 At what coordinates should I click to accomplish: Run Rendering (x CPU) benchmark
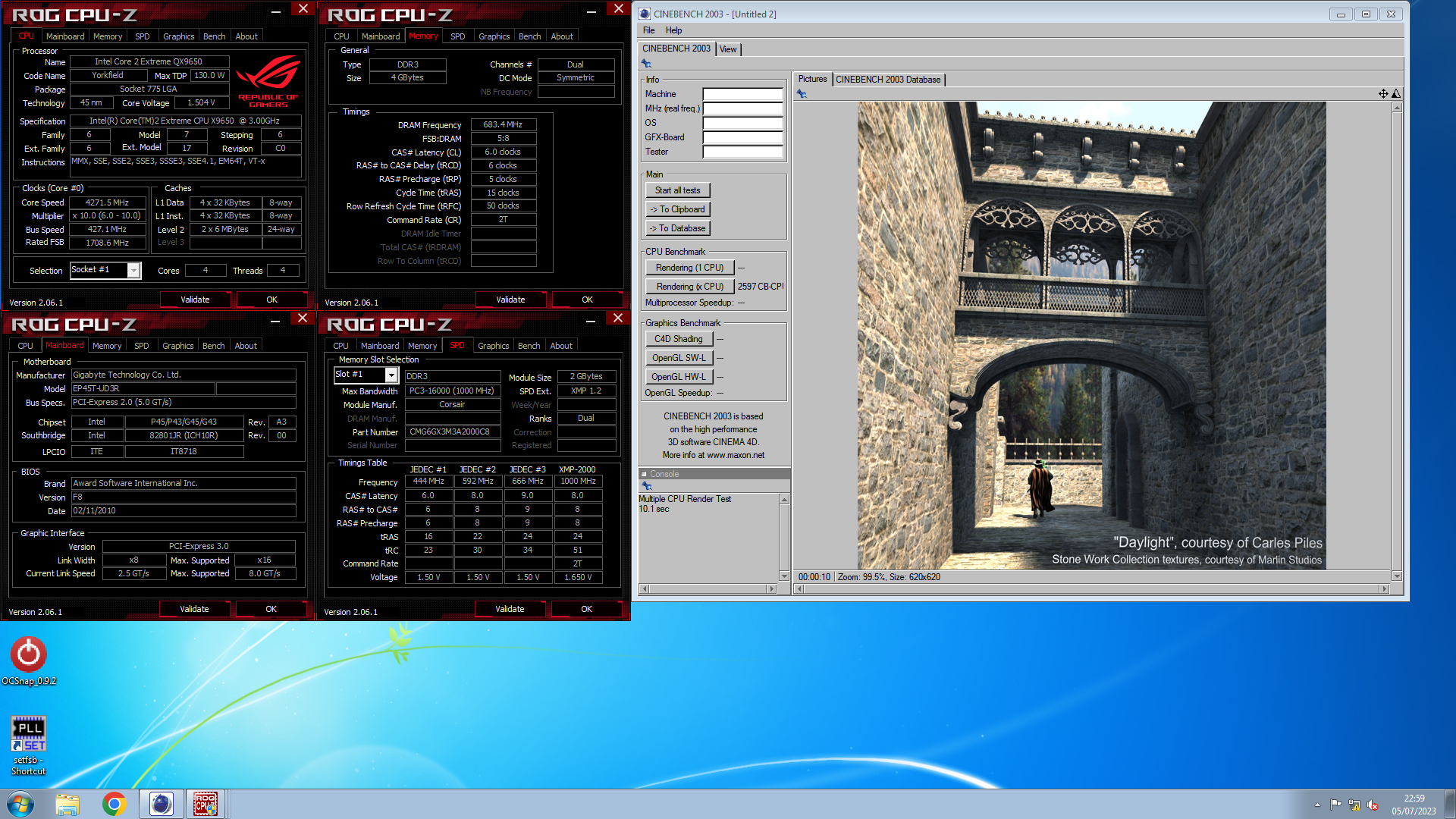pyautogui.click(x=689, y=287)
